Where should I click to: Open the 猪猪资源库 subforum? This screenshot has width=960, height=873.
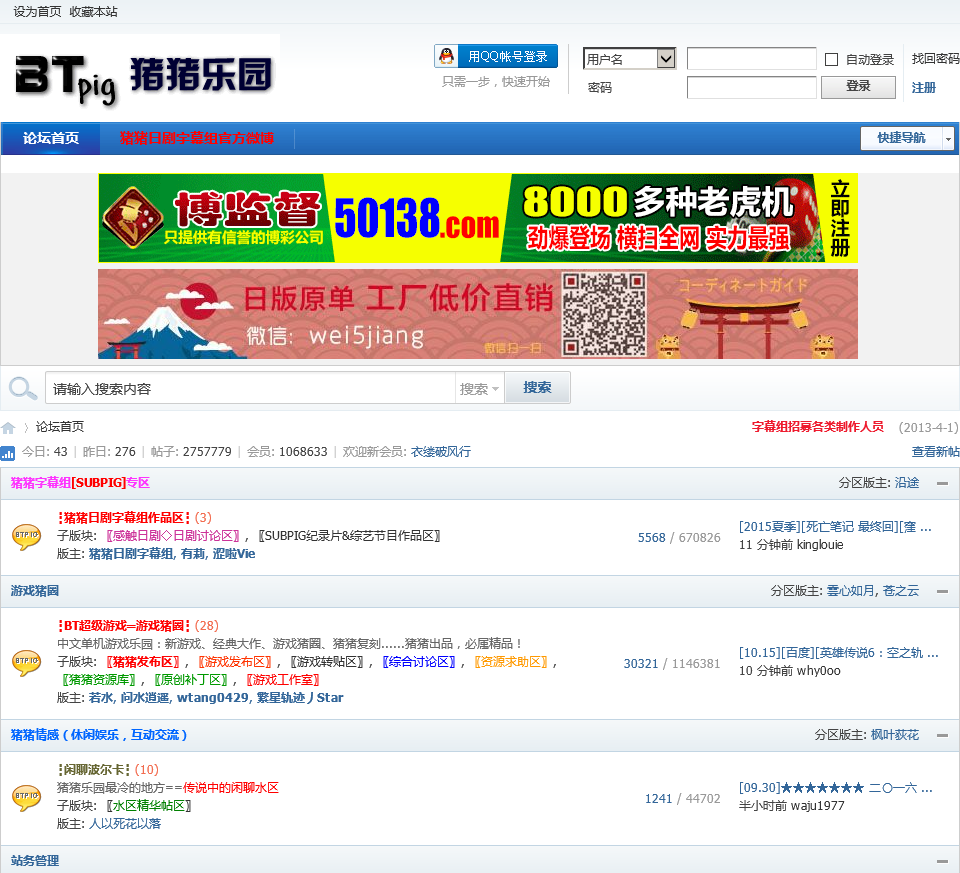point(99,680)
